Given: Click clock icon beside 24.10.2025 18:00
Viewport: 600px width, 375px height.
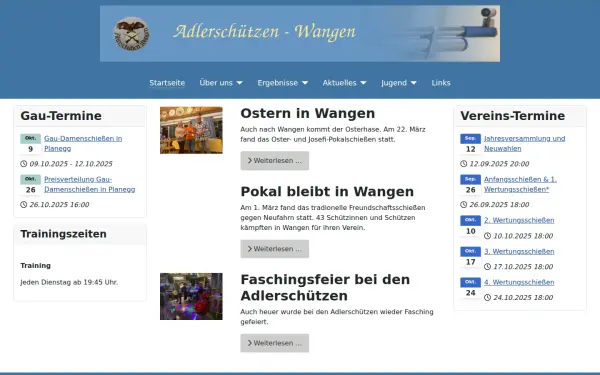Looking at the screenshot, I should pyautogui.click(x=487, y=298).
